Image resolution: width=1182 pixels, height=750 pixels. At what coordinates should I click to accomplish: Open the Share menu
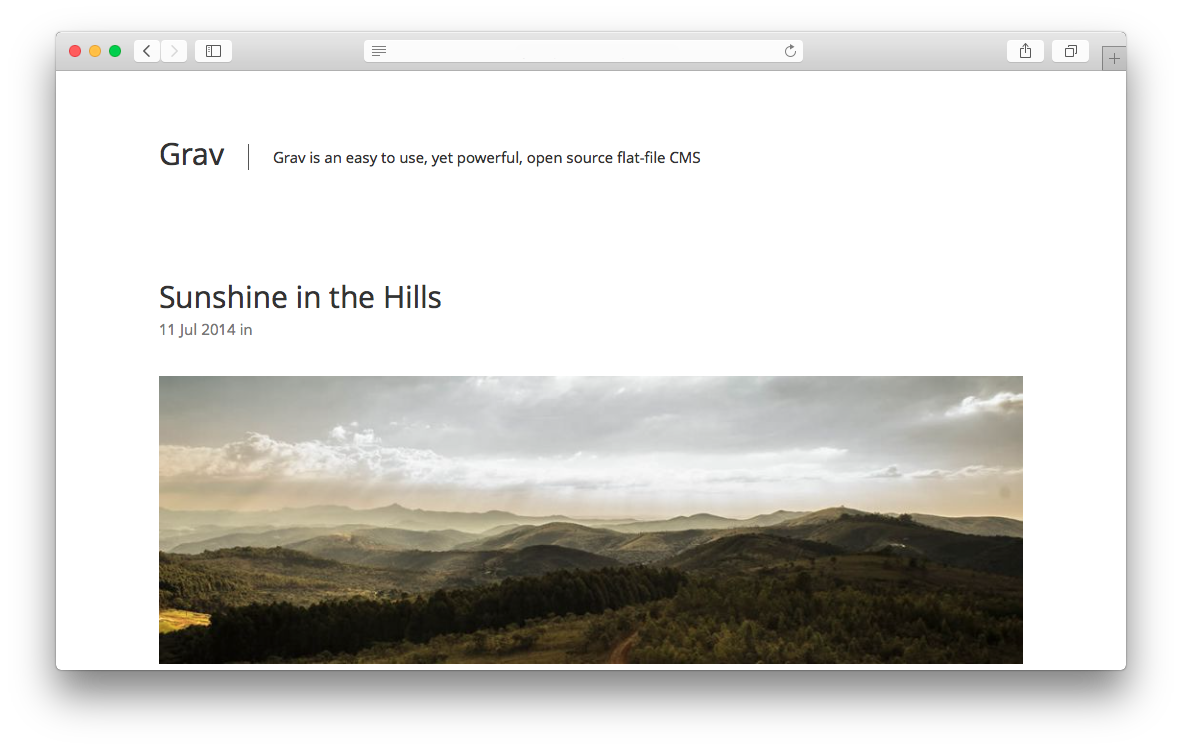click(x=1025, y=51)
